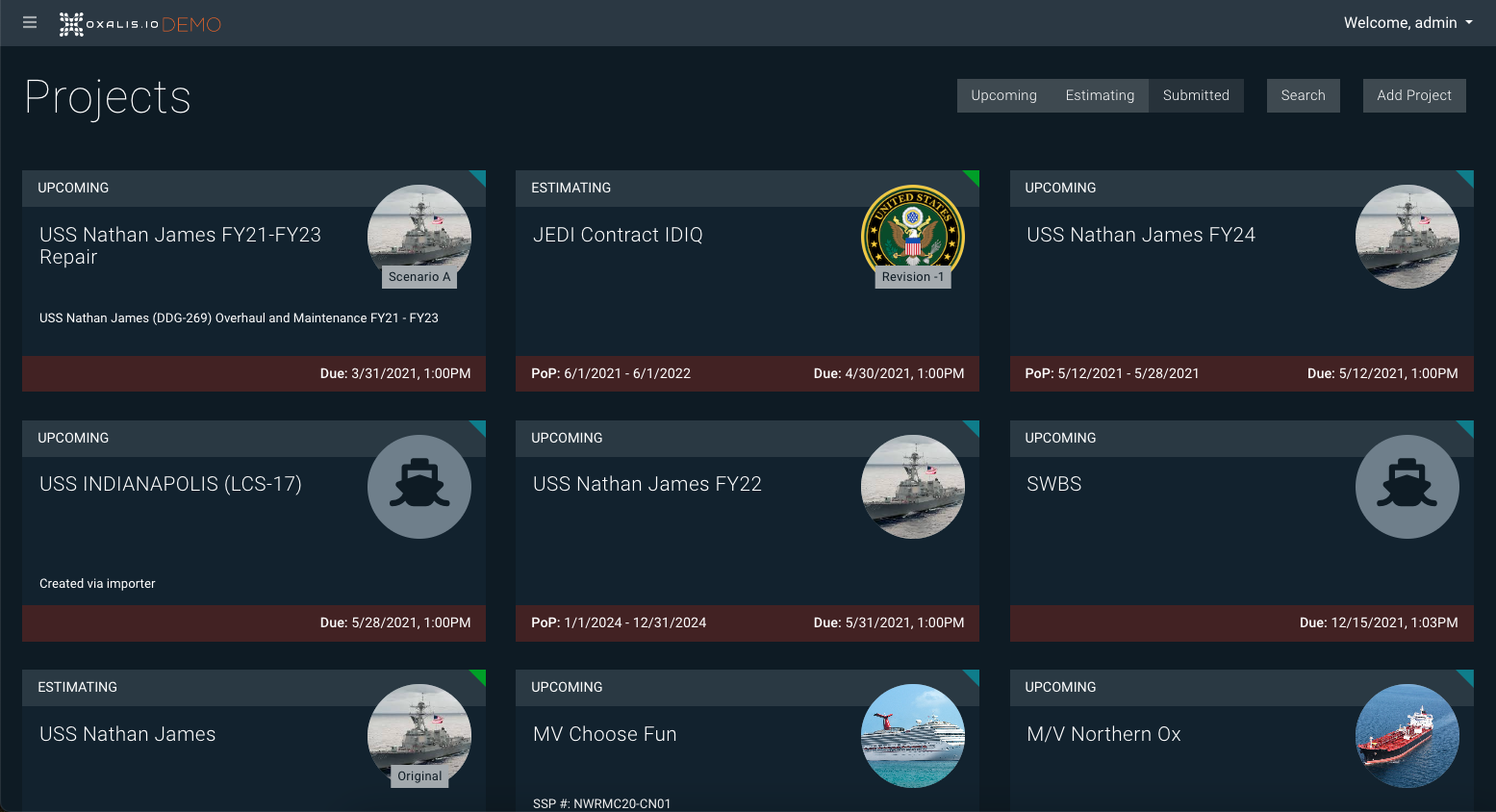Click the Oxalis.io DEMO logo
The height and width of the screenshot is (812, 1496).
point(140,24)
